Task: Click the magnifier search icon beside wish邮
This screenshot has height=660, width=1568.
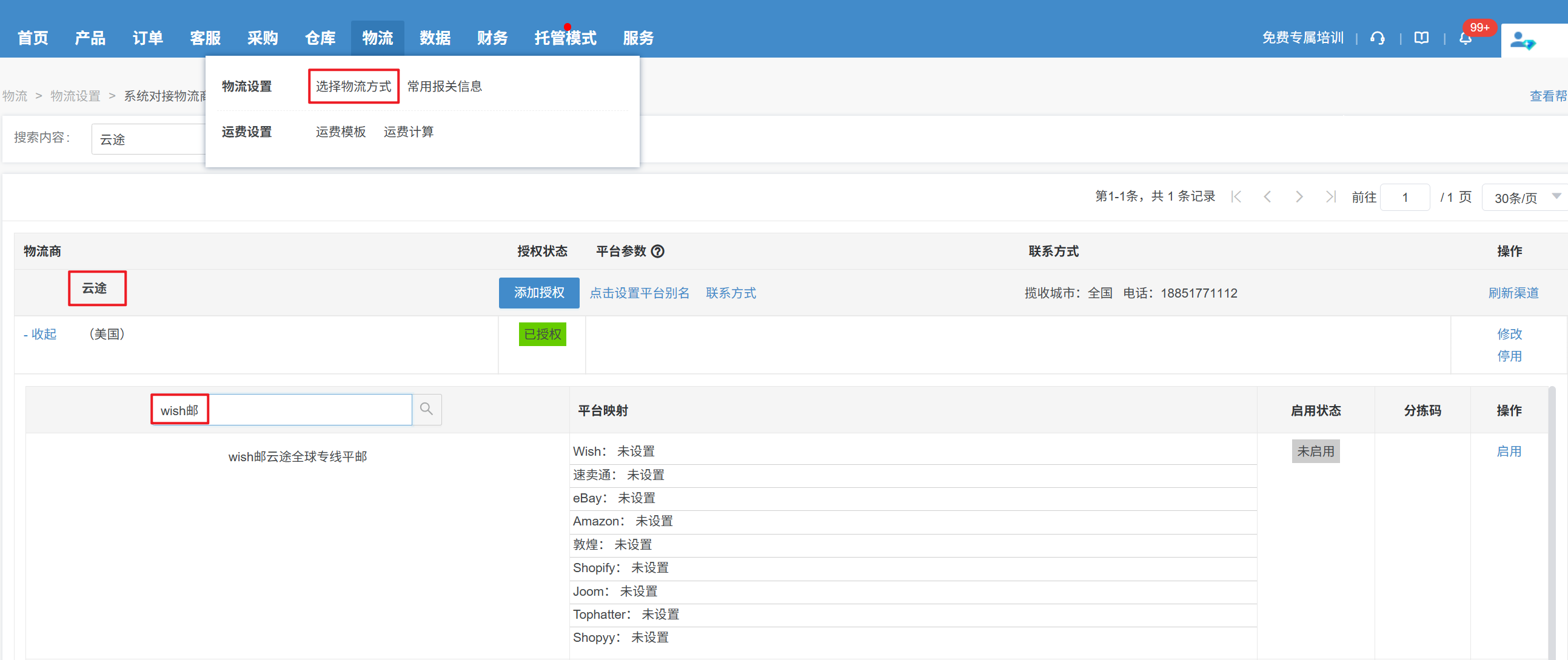Action: pos(427,409)
